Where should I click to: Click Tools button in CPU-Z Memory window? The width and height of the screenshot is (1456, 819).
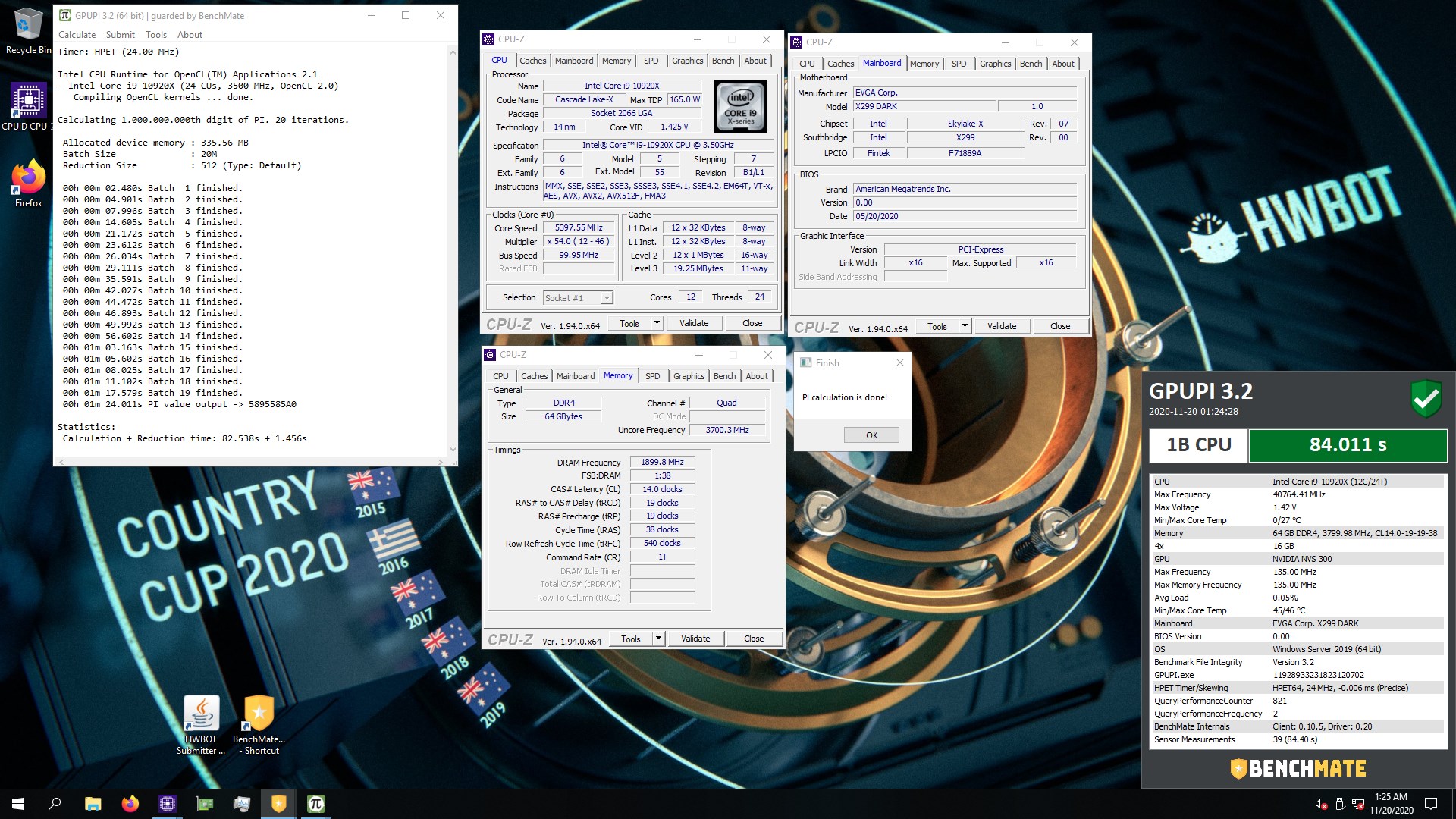(630, 639)
